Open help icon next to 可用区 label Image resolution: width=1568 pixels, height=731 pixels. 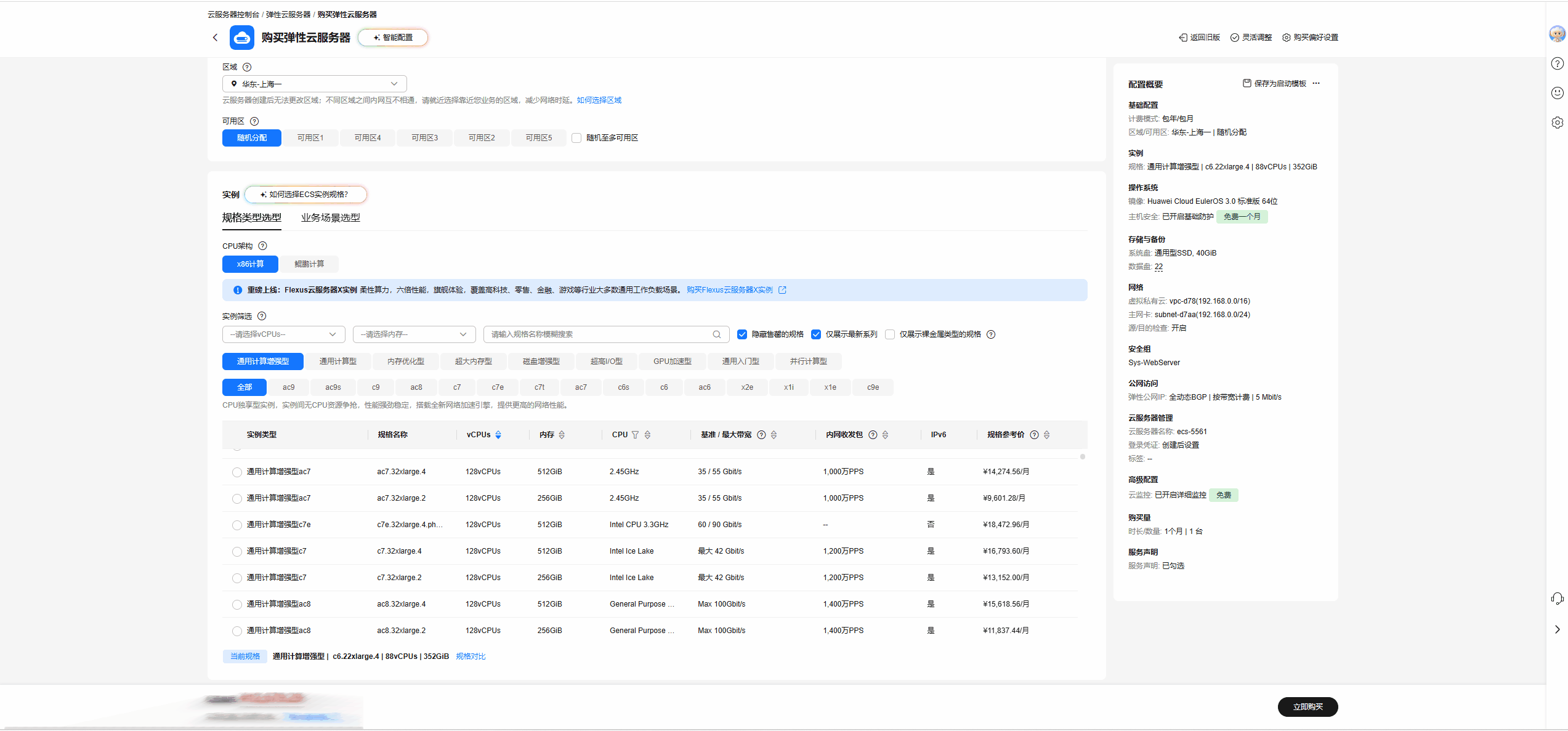click(254, 121)
